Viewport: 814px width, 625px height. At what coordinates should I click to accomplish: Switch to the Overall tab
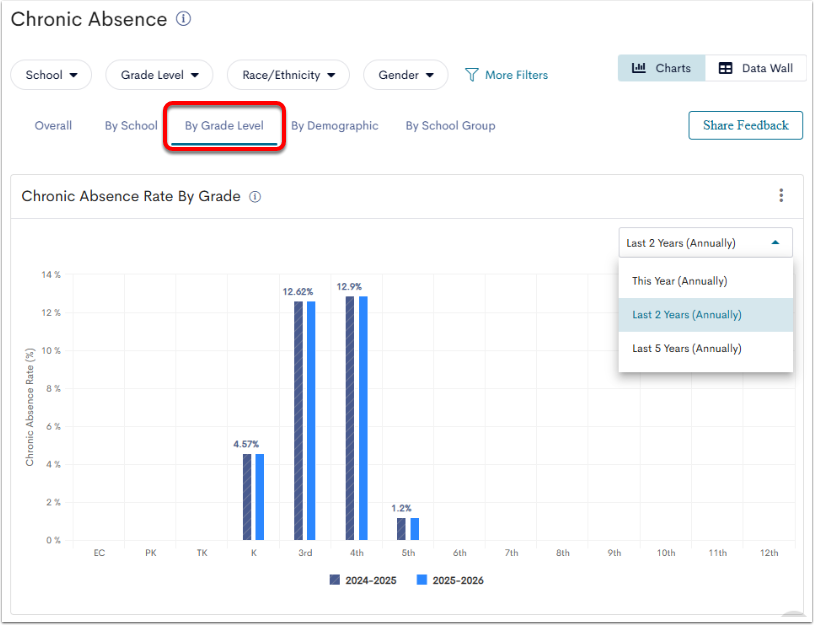53,126
